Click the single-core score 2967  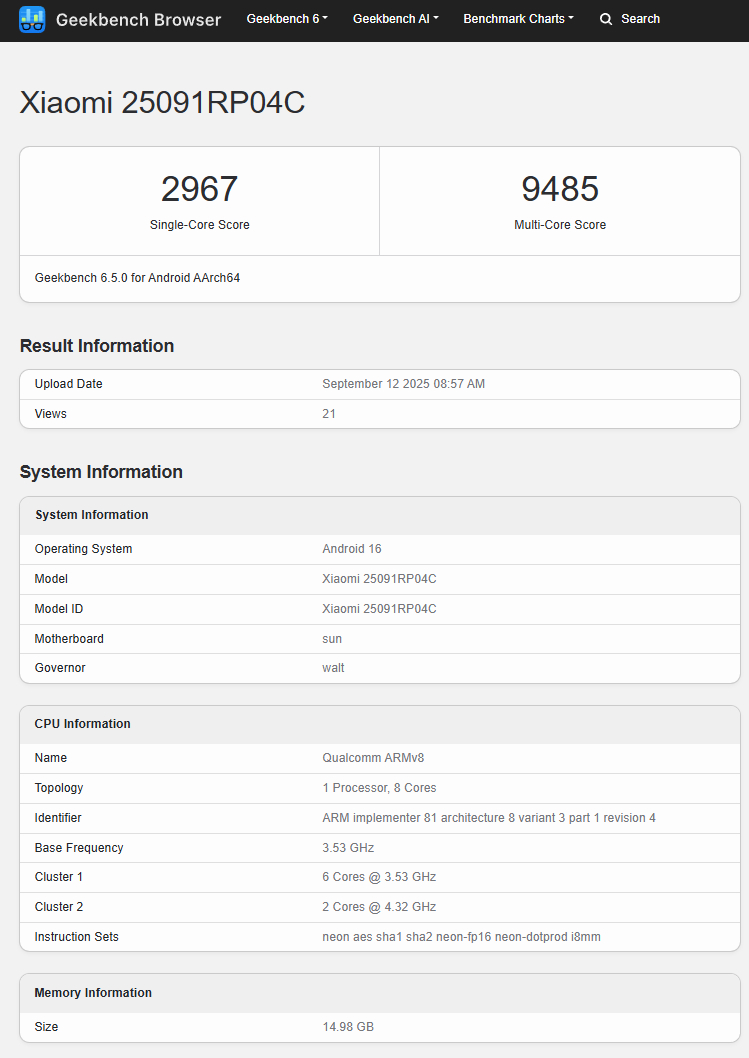[x=200, y=189]
